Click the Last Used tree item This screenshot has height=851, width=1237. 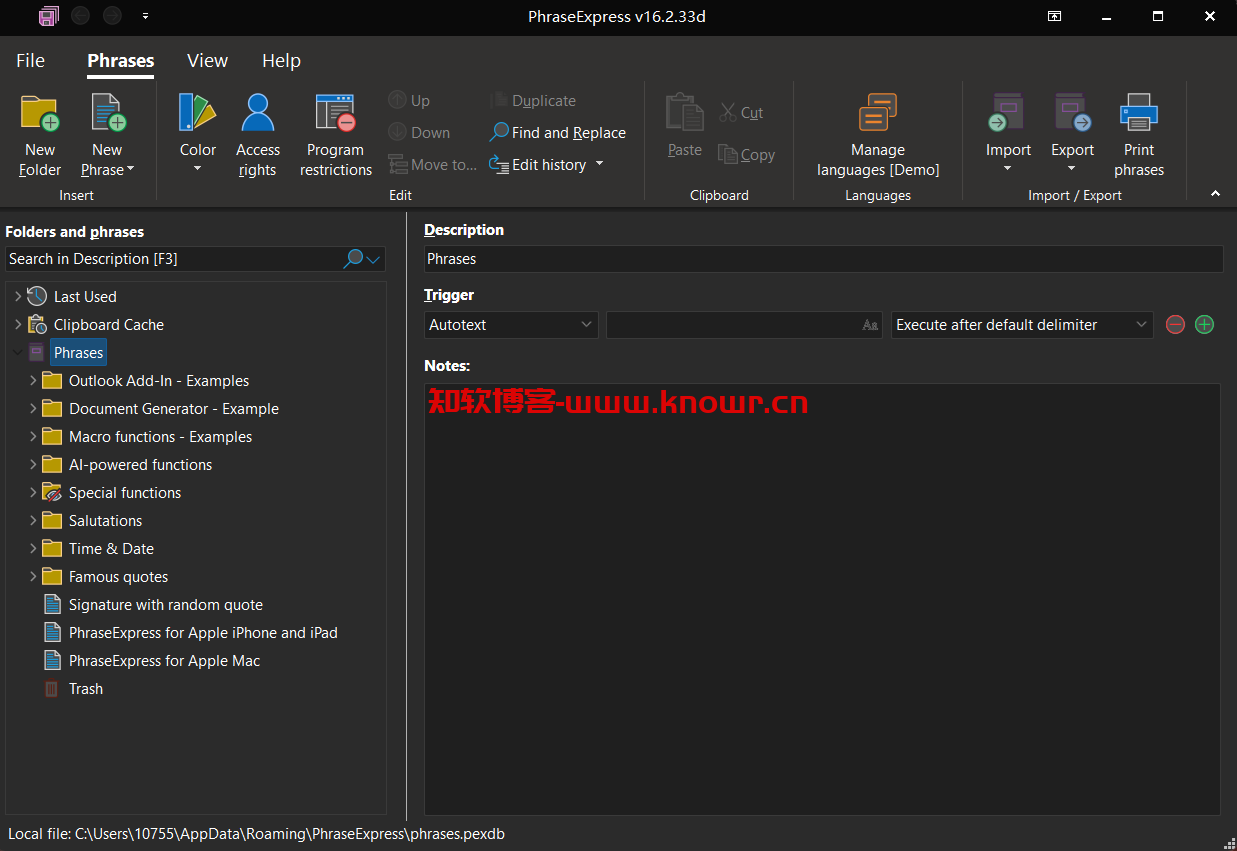coord(85,297)
